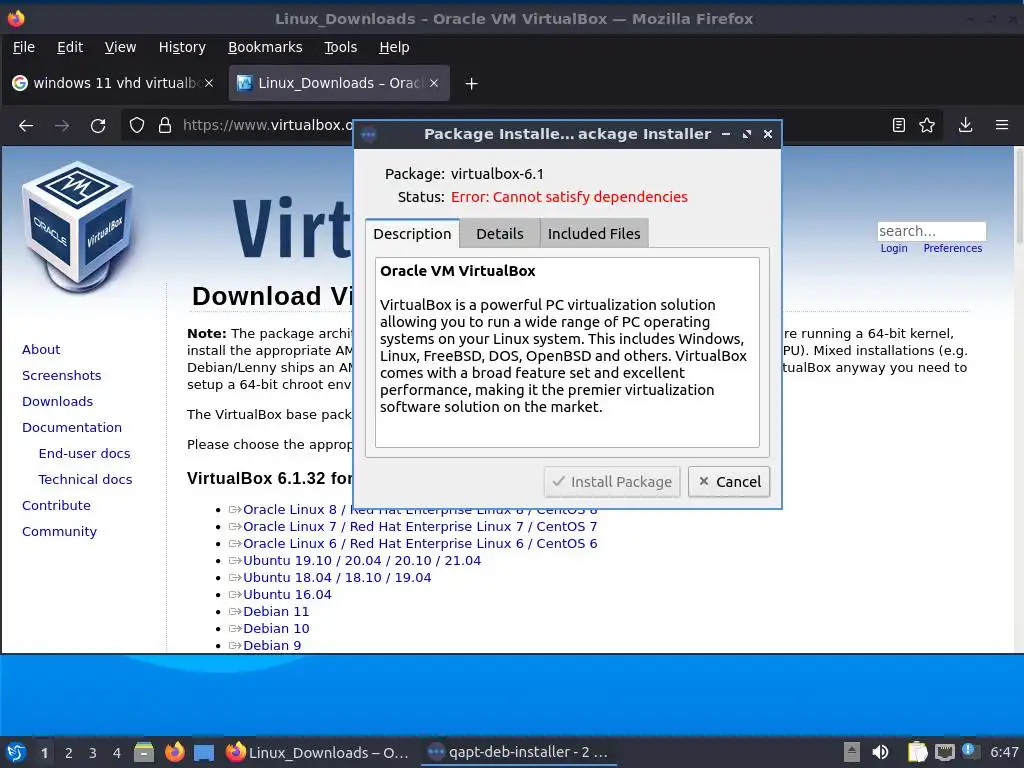Download the Debian 11 package
The height and width of the screenshot is (768, 1024).
(x=276, y=611)
